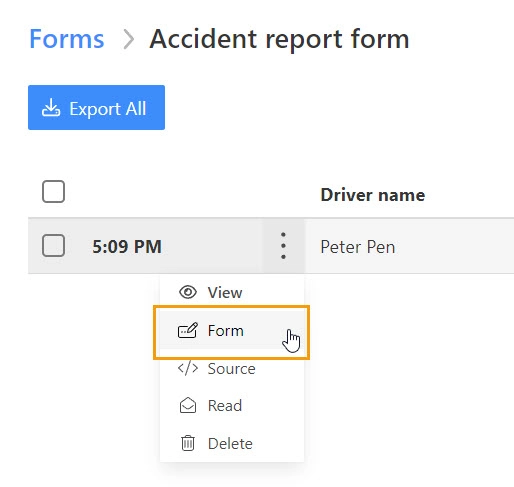This screenshot has width=514, height=487.
Task: Select the Source menu entry
Action: point(232,368)
